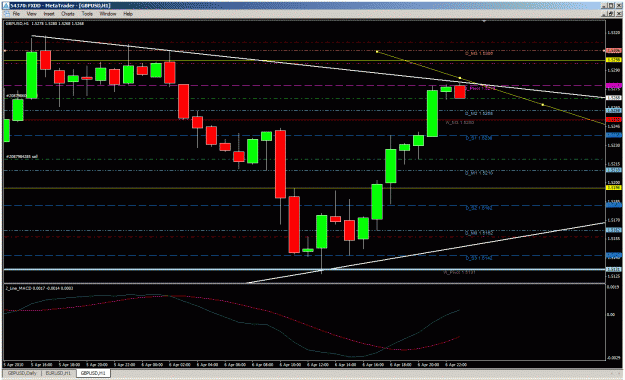The width and height of the screenshot is (625, 380).
Task: Click the yellow price tag near 1.5298
Action: tap(613, 59)
